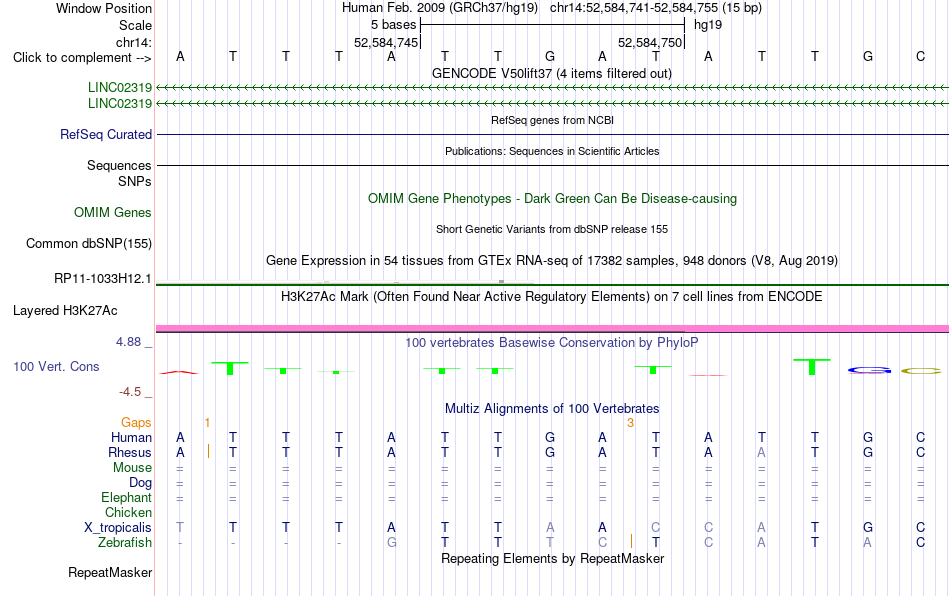Click the 'Click to complement -->' label
The height and width of the screenshot is (596, 950).
(x=82, y=58)
